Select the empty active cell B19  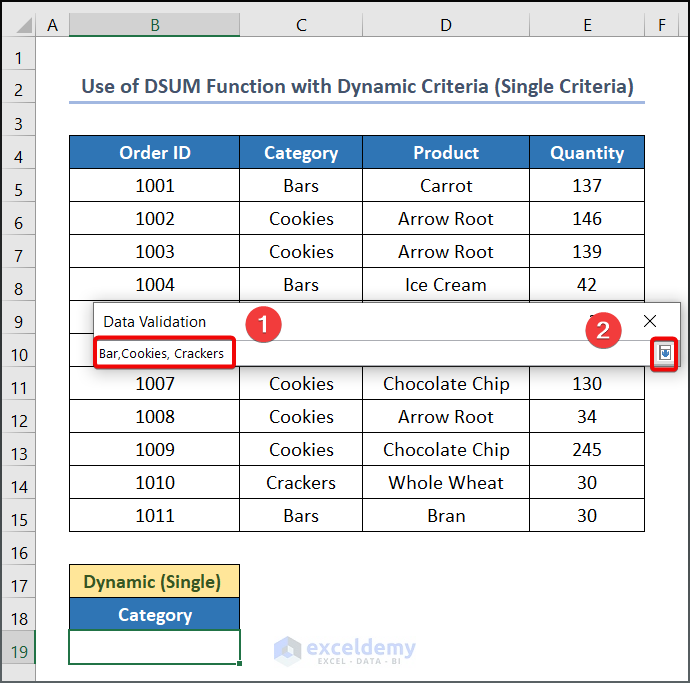click(x=154, y=647)
